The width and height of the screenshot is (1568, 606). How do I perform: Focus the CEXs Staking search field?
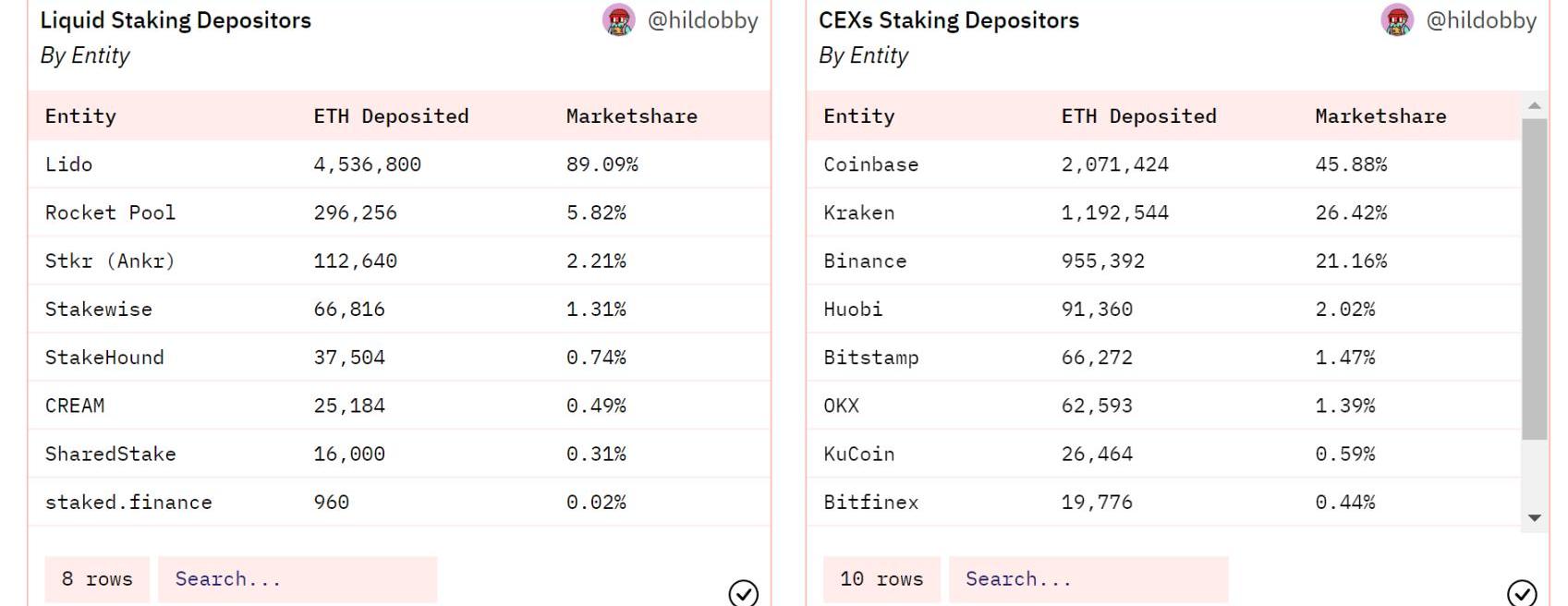(1088, 579)
